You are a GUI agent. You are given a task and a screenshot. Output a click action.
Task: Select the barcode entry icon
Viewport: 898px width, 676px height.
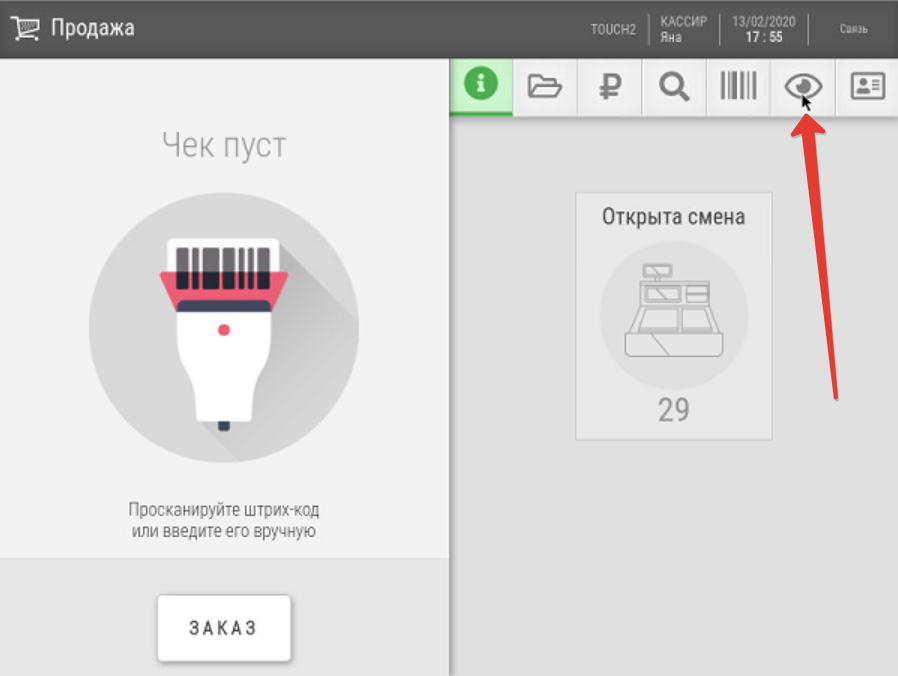(738, 86)
